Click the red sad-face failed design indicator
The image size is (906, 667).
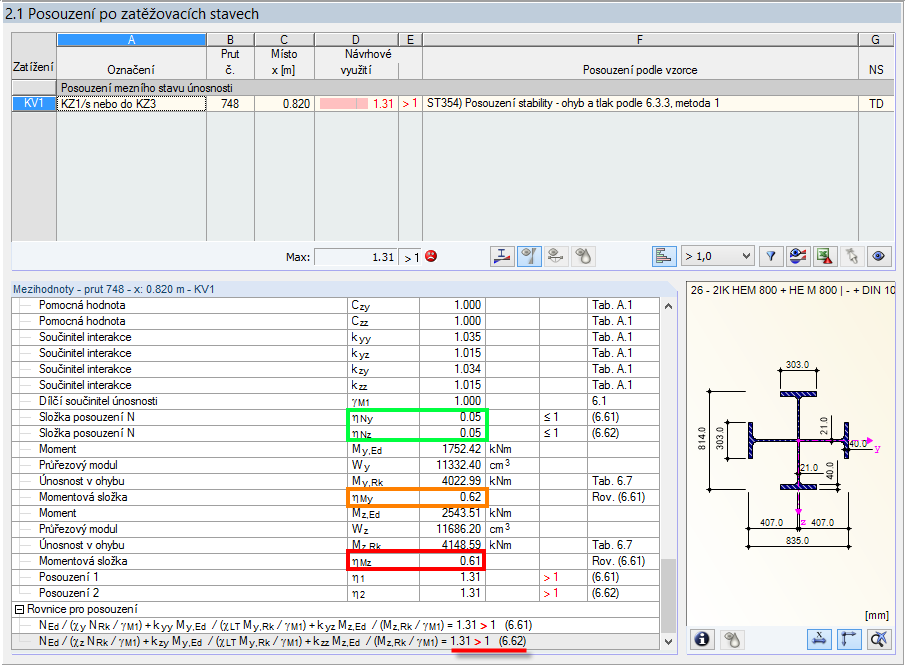pos(431,257)
